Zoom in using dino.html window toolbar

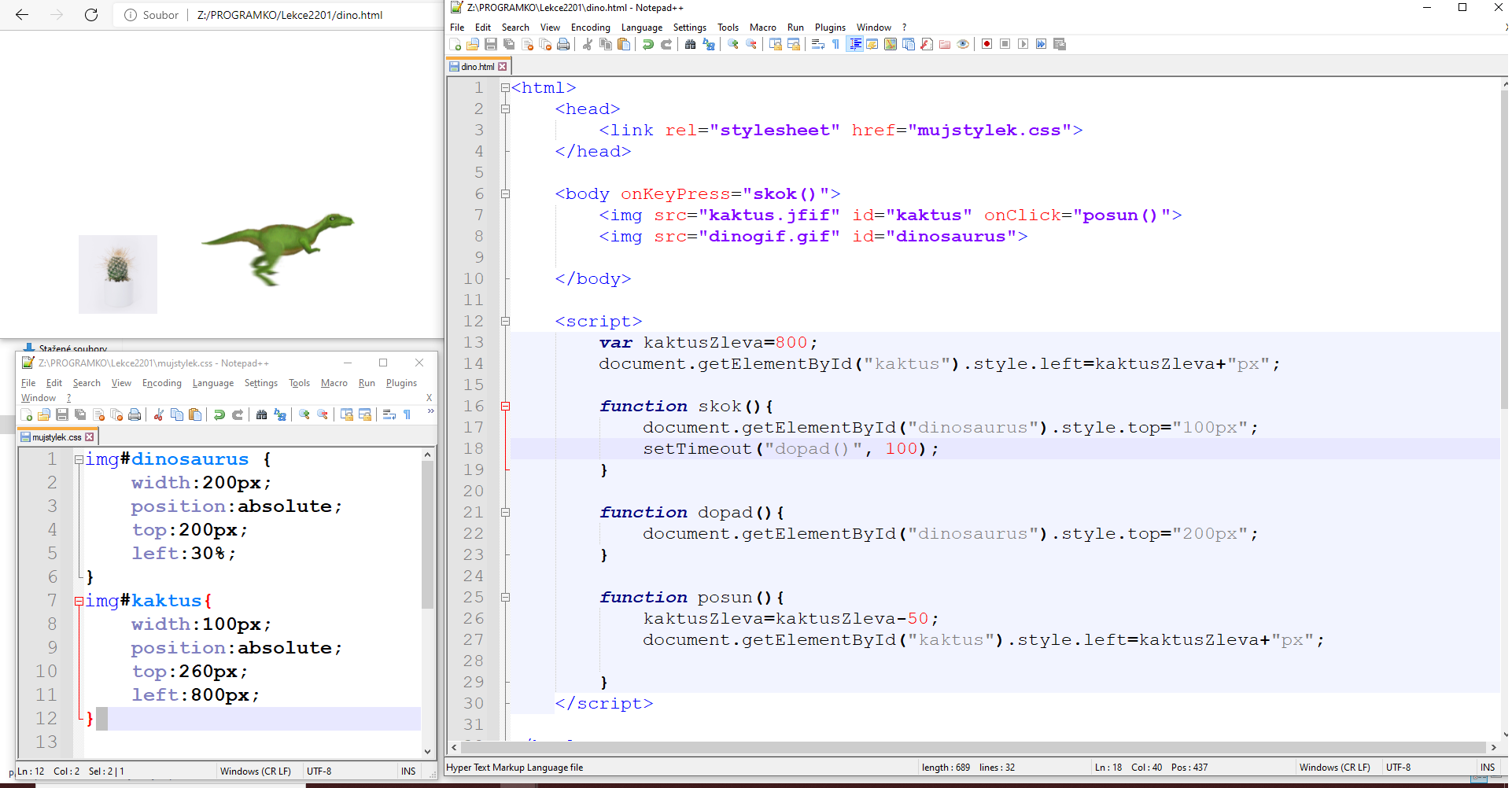(733, 44)
